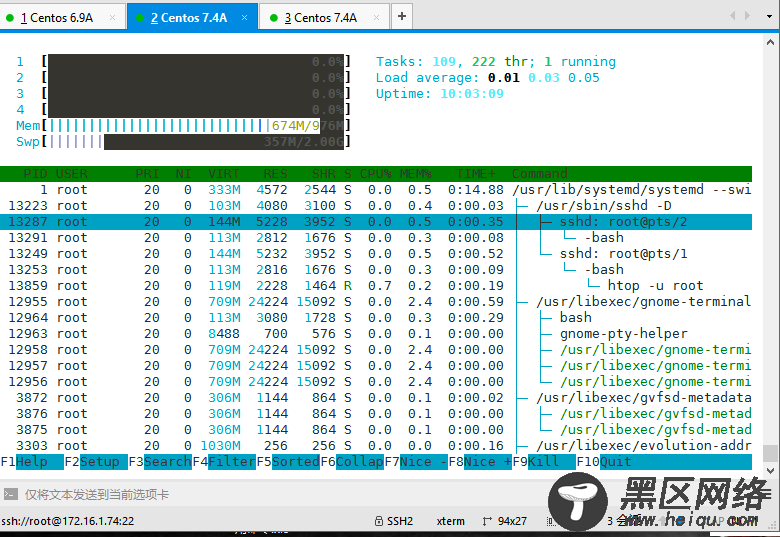The width and height of the screenshot is (780, 537).
Task: Close the 2 Centos 7.4A tab
Action: pos(244,18)
